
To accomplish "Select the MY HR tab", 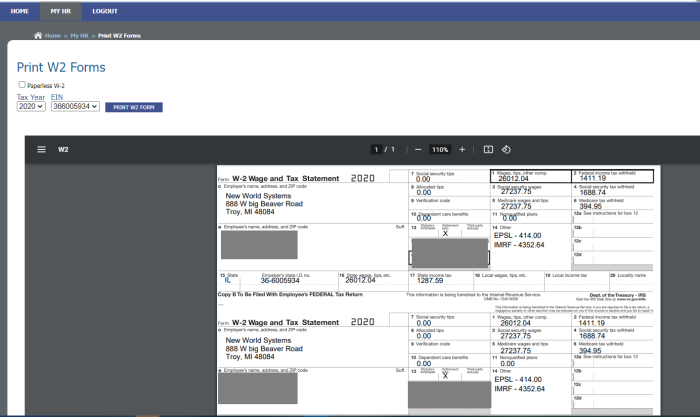I will [61, 10].
